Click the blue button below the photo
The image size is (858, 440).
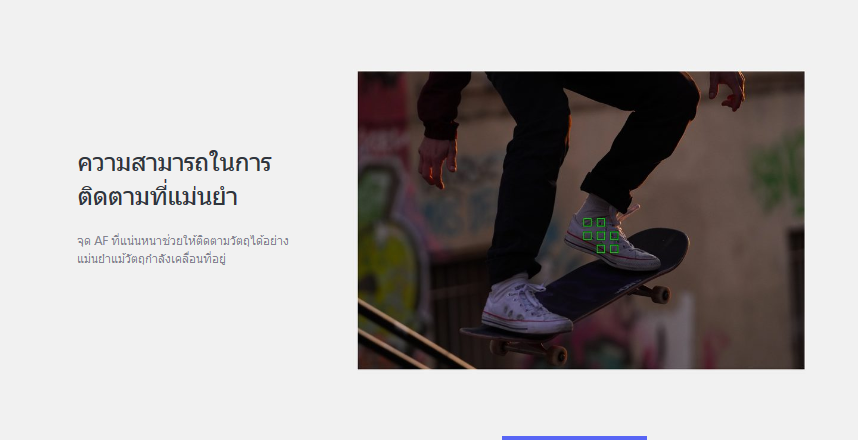click(x=574, y=438)
